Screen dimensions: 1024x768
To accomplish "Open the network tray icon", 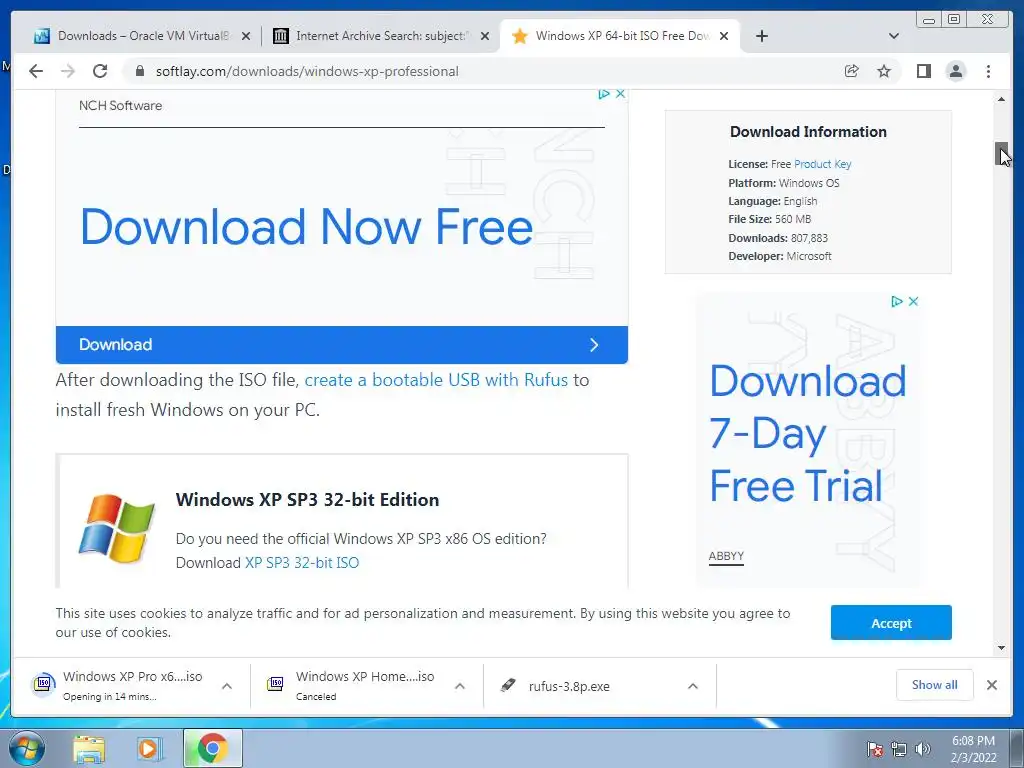I will [899, 749].
